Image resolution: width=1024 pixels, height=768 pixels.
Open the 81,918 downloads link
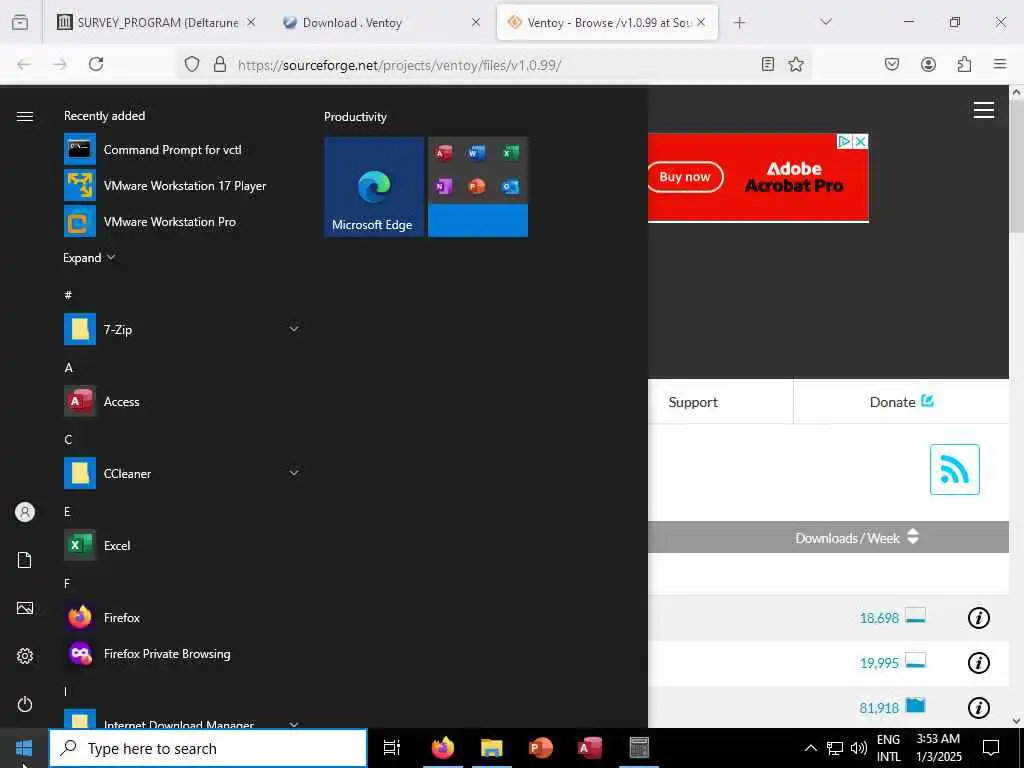point(879,708)
